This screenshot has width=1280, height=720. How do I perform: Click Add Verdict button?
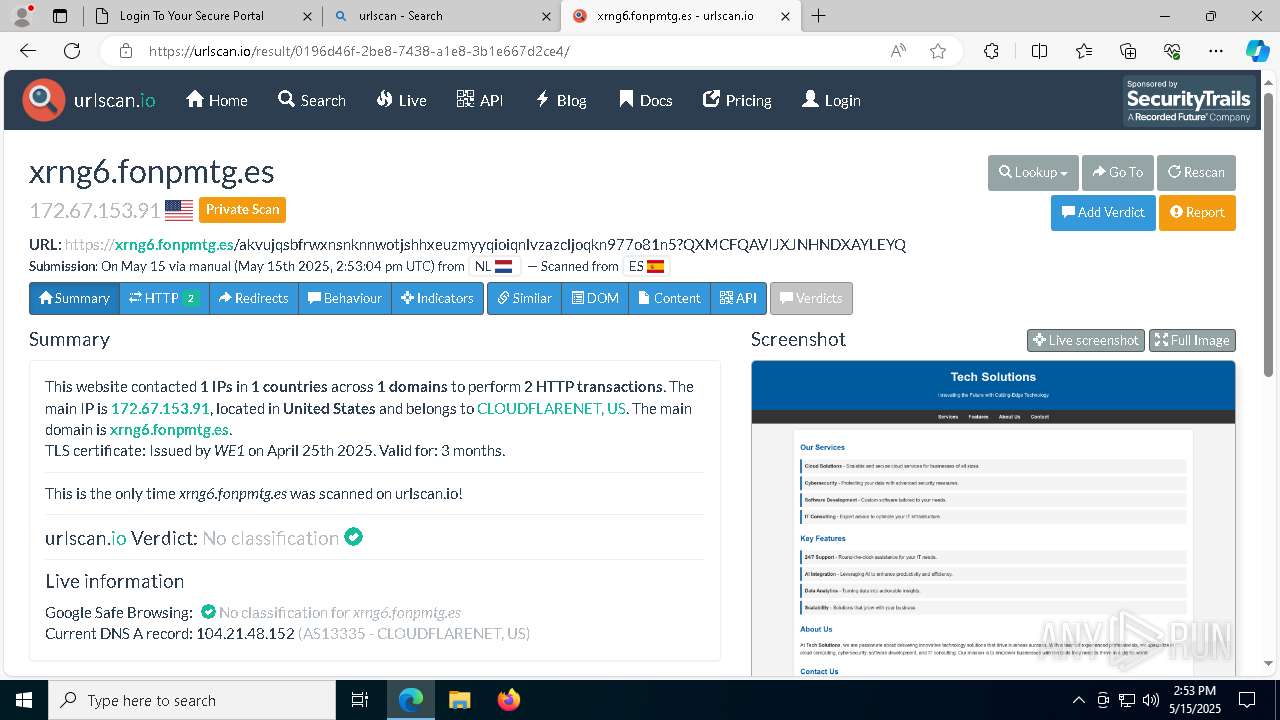1103,212
